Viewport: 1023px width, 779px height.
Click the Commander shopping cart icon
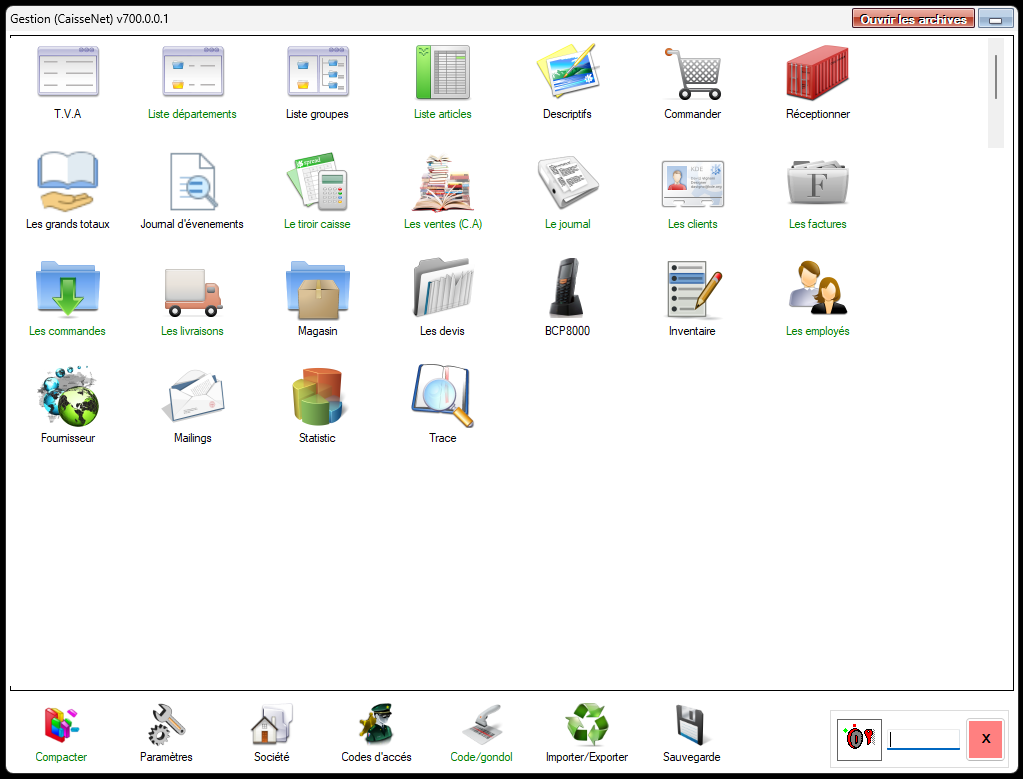coord(693,73)
